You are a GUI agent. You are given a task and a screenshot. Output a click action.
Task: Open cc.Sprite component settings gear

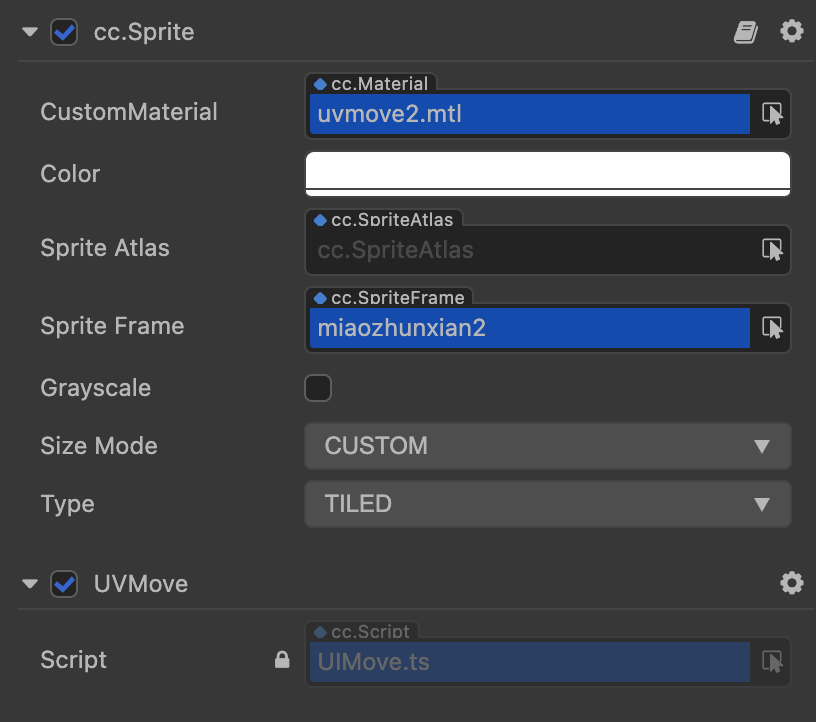[791, 32]
